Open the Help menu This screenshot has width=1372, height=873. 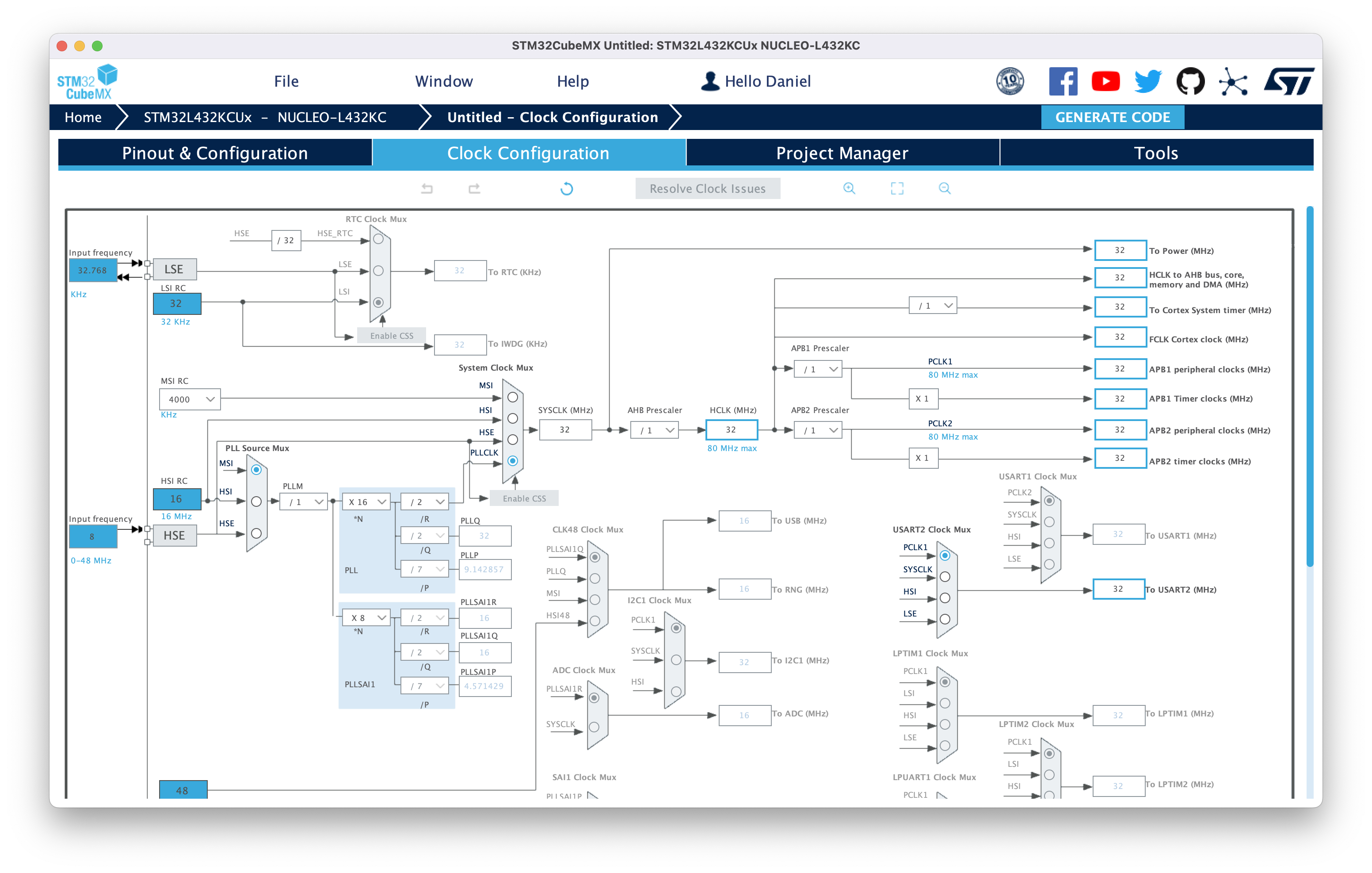coord(572,81)
